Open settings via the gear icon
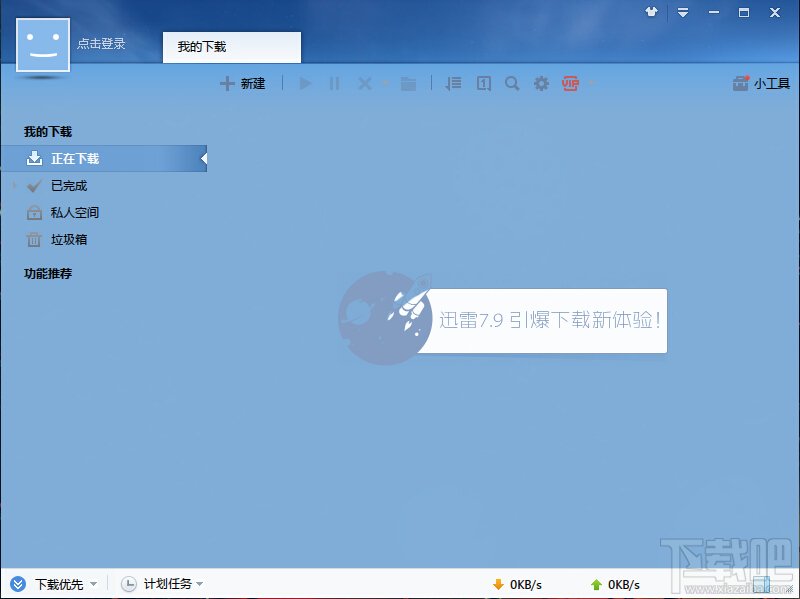Image resolution: width=800 pixels, height=599 pixels. [541, 83]
